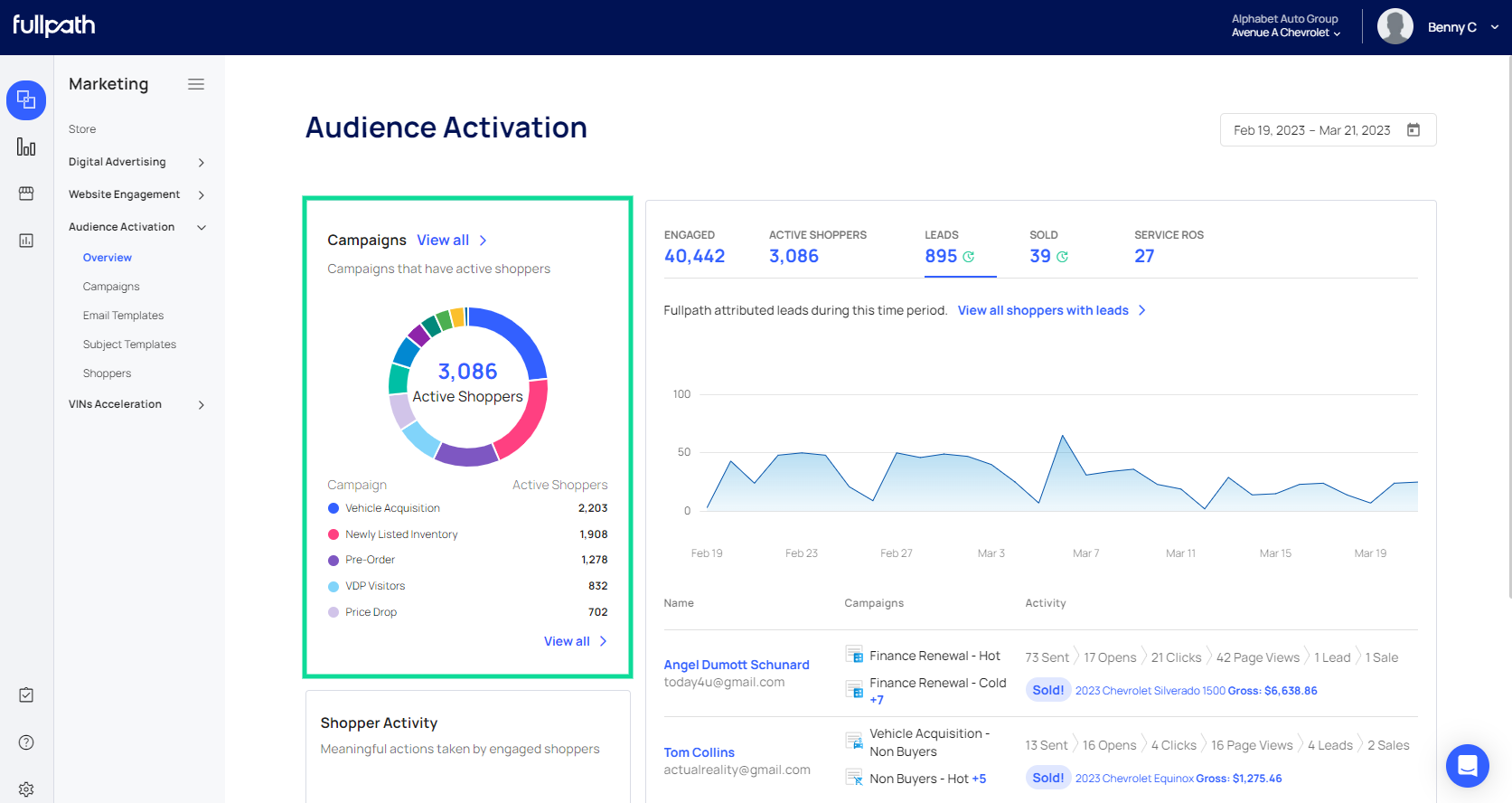Open the chat messenger bubble
Image resolution: width=1512 pixels, height=803 pixels.
tap(1467, 766)
